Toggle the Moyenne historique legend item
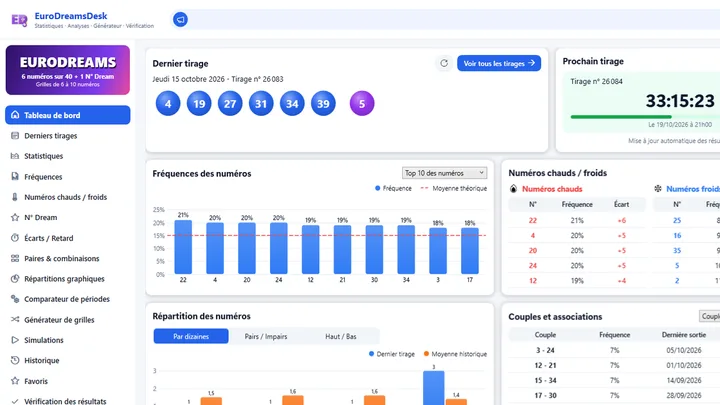 pyautogui.click(x=455, y=354)
